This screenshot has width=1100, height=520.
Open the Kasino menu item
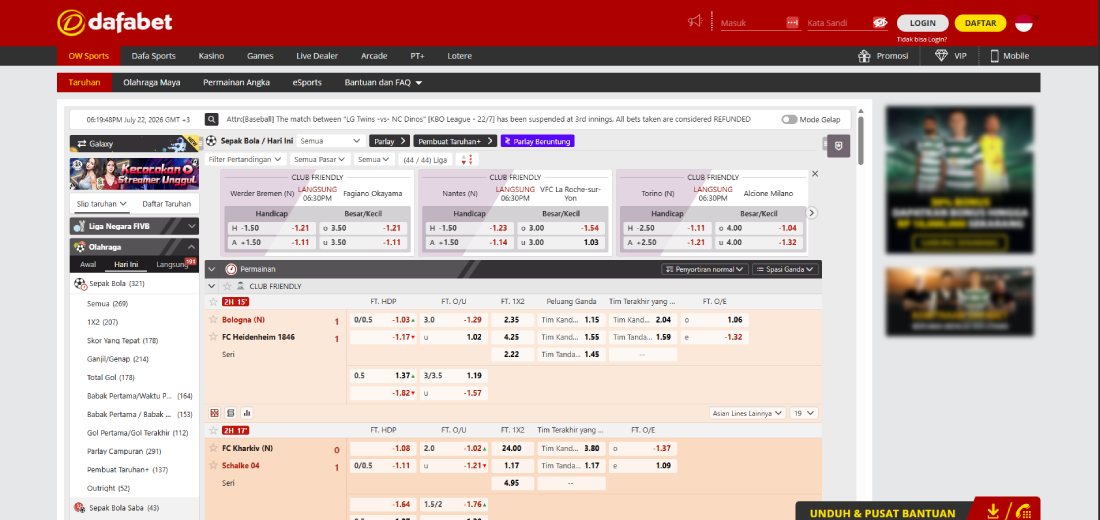pos(211,56)
